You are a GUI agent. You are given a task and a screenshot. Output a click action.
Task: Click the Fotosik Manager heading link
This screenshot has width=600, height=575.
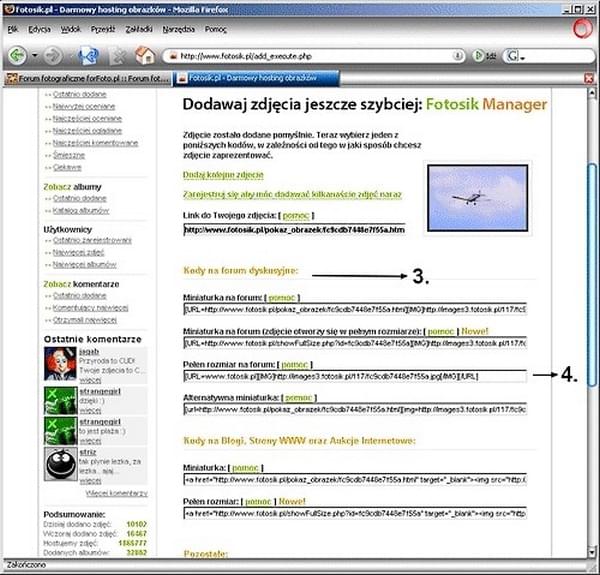tap(486, 104)
